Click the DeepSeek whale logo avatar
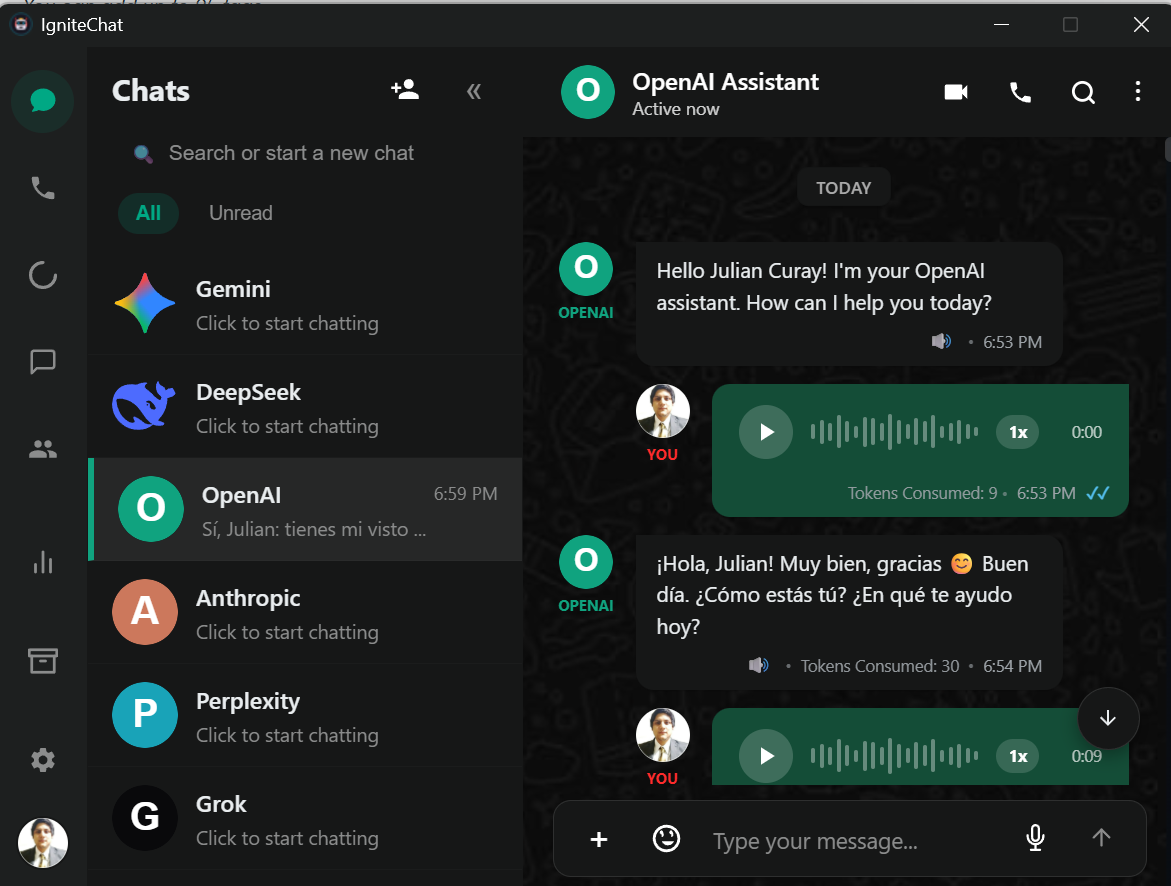 [144, 406]
